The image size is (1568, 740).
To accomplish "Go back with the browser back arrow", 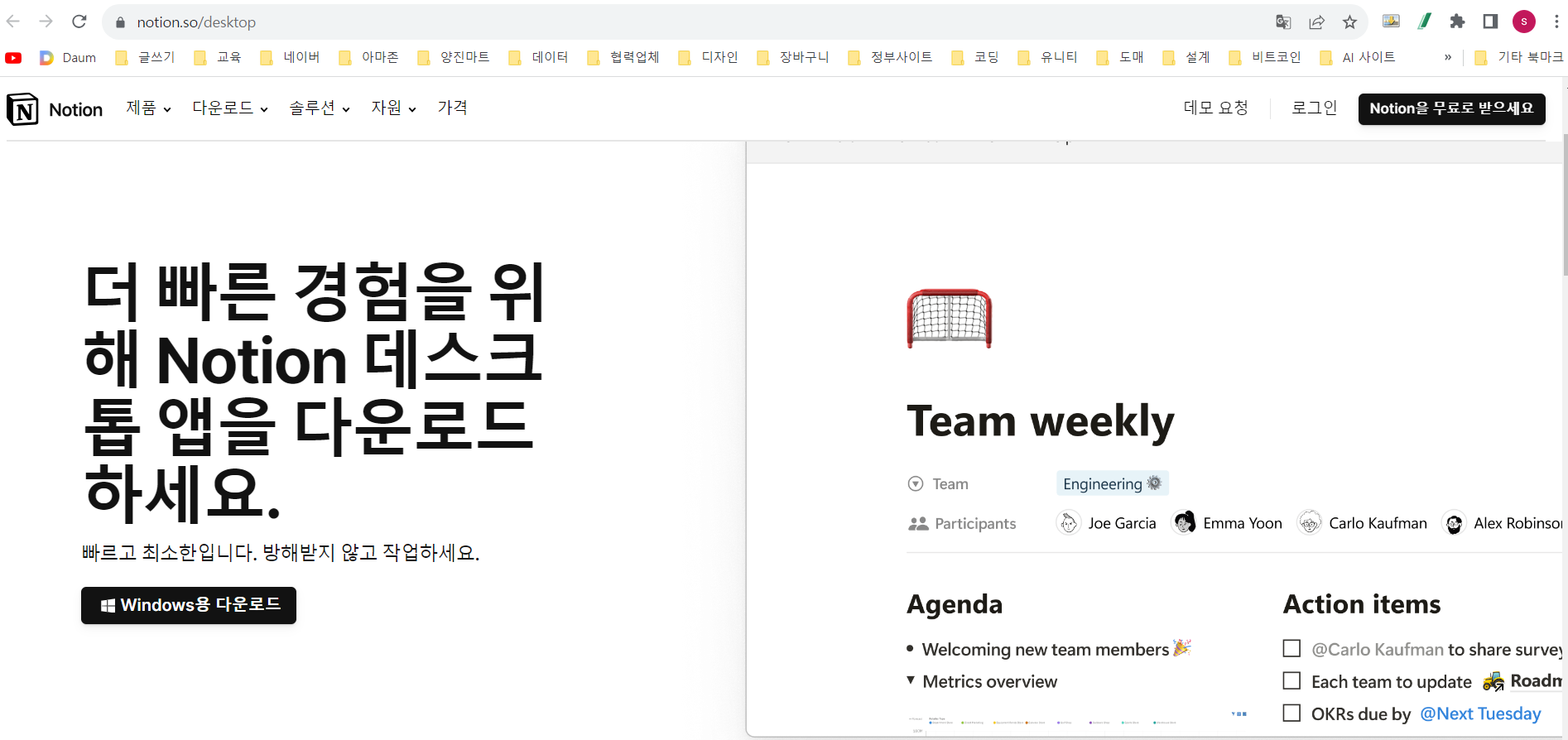I will point(13,22).
